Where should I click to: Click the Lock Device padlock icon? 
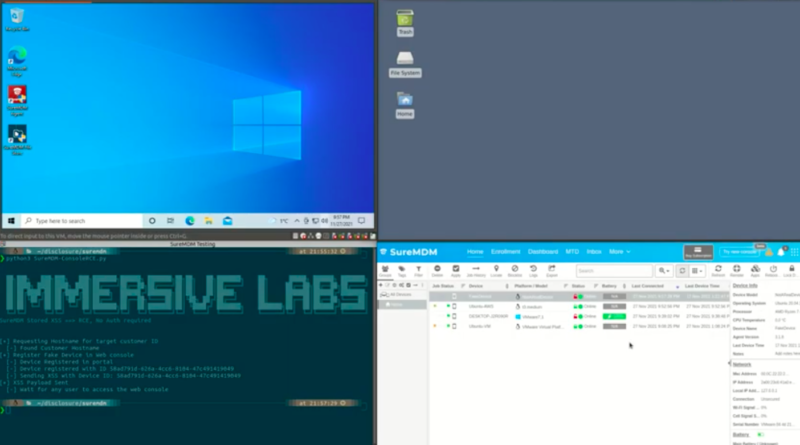[x=791, y=271]
